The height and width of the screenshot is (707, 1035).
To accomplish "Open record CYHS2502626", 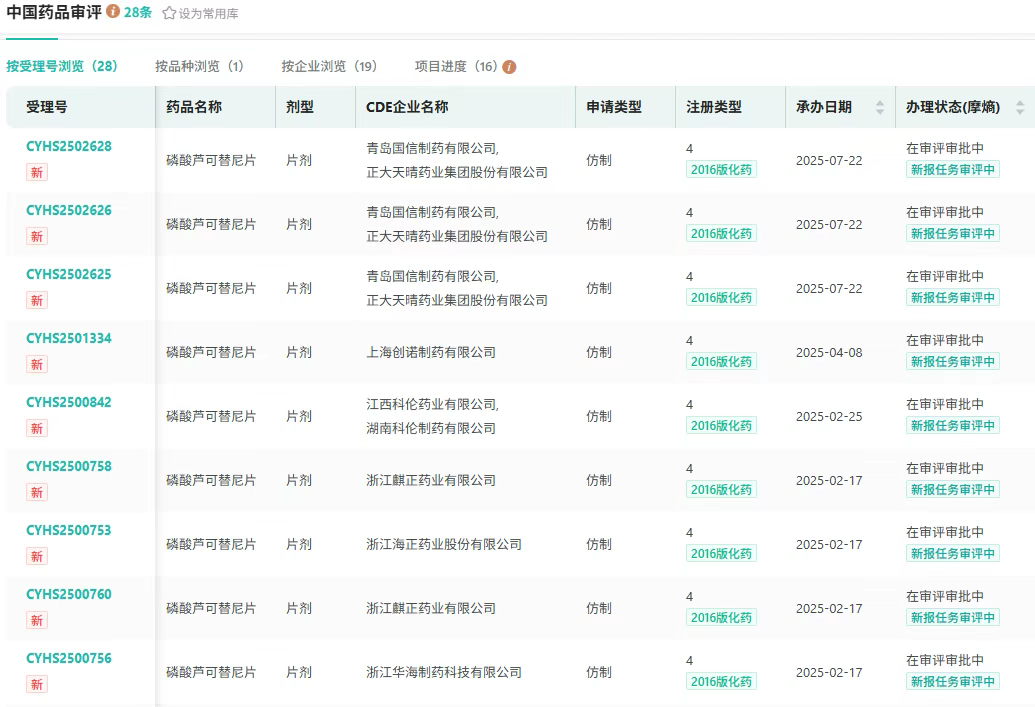I will click(69, 210).
